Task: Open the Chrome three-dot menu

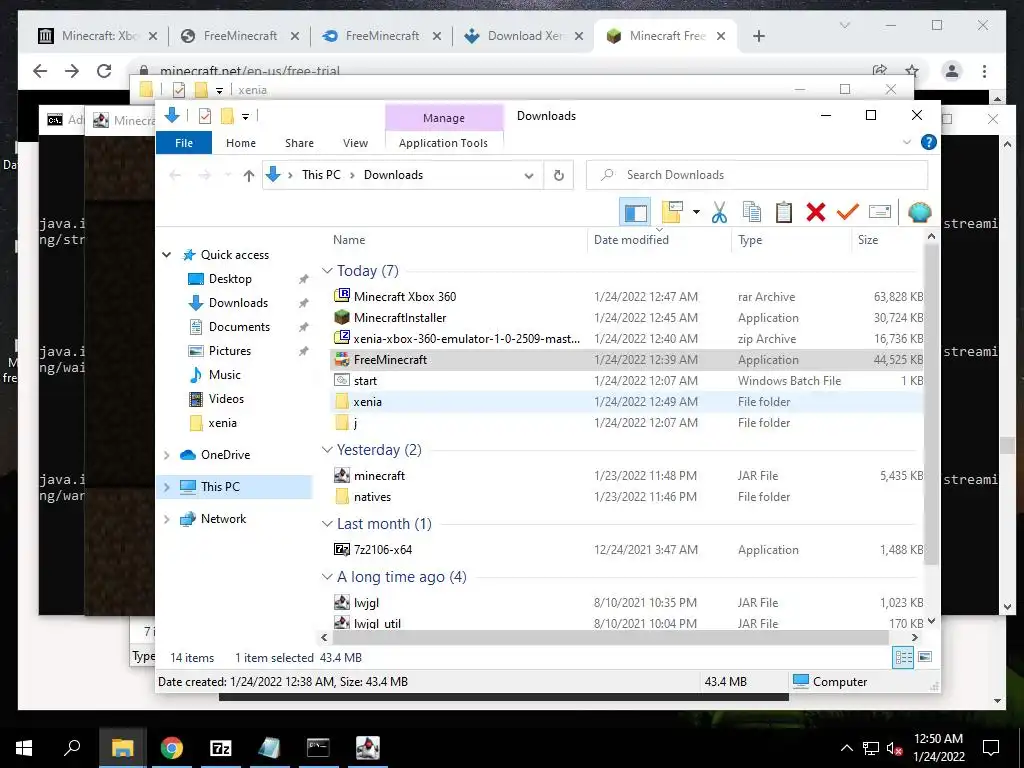Action: tap(984, 71)
